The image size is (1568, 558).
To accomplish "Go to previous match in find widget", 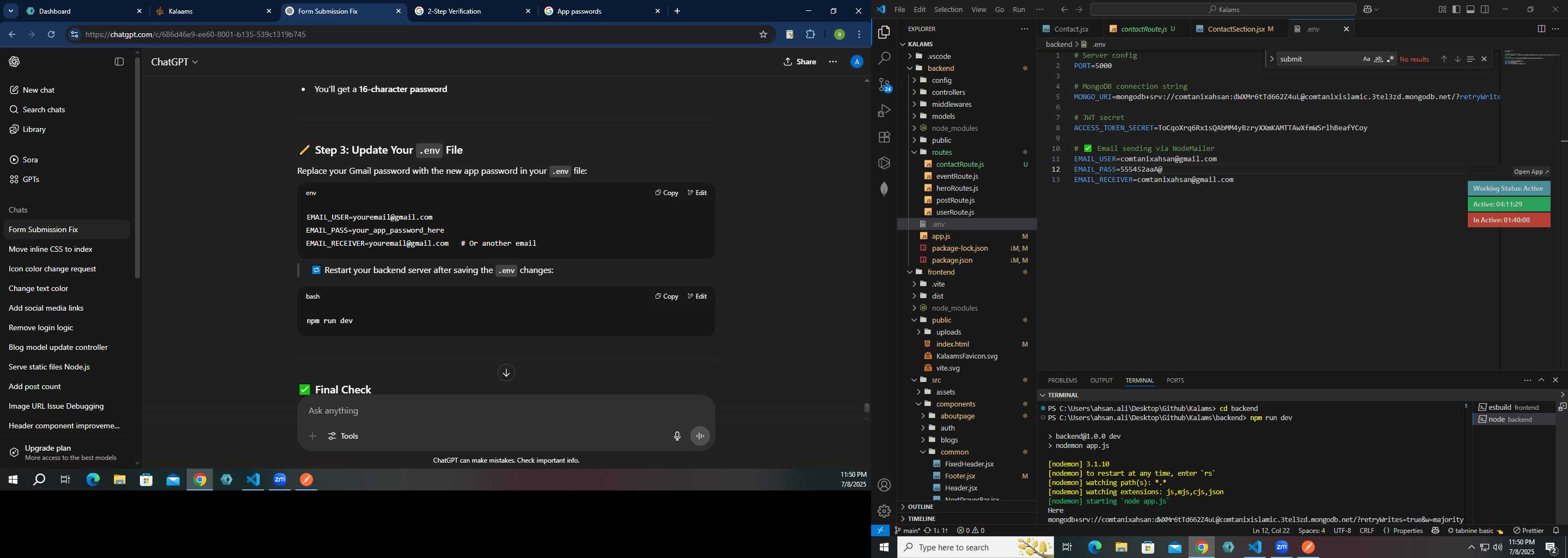I will point(1444,59).
